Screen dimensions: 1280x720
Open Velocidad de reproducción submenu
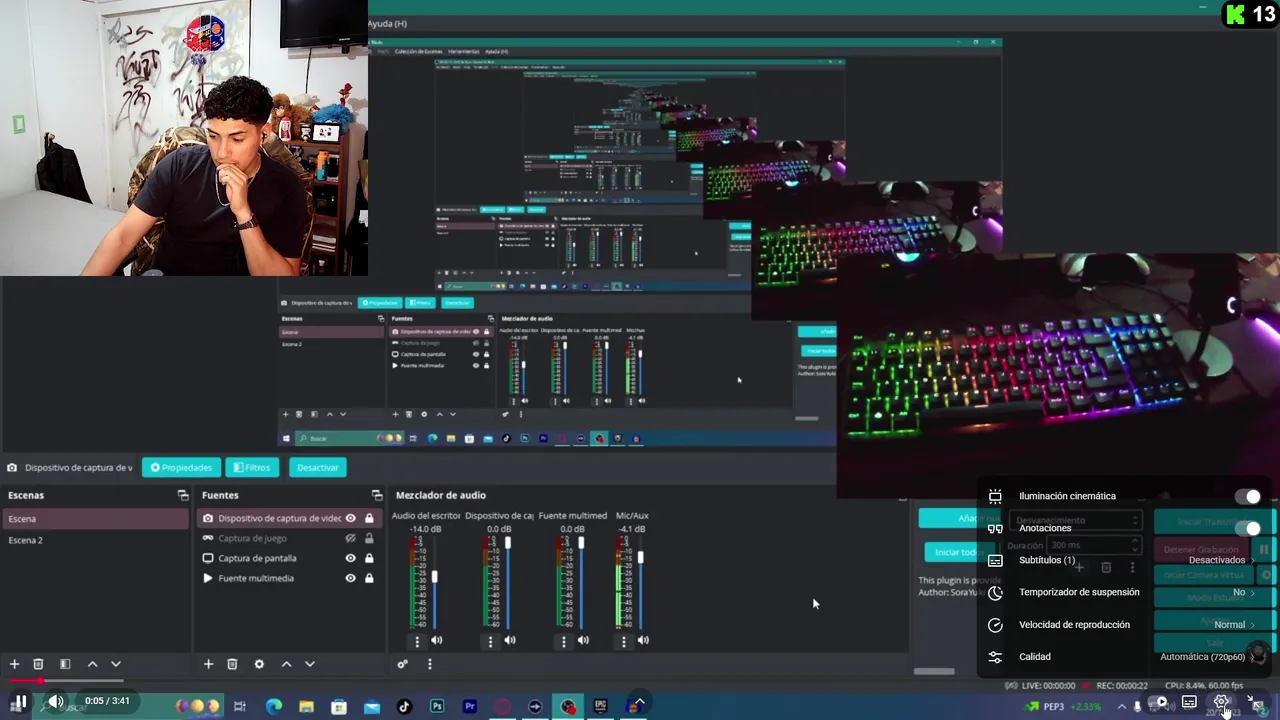point(1125,624)
